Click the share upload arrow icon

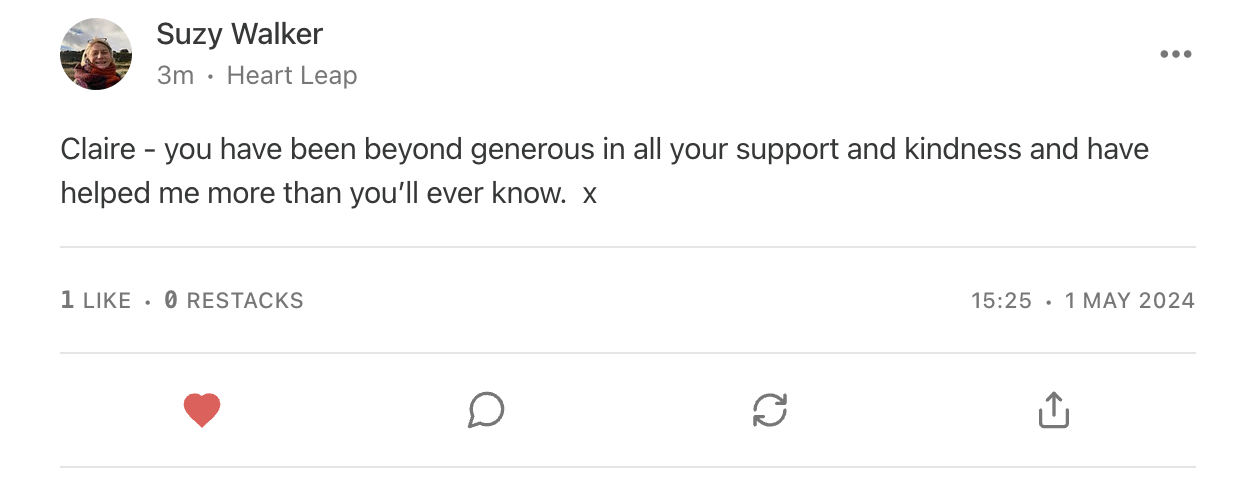(1054, 410)
